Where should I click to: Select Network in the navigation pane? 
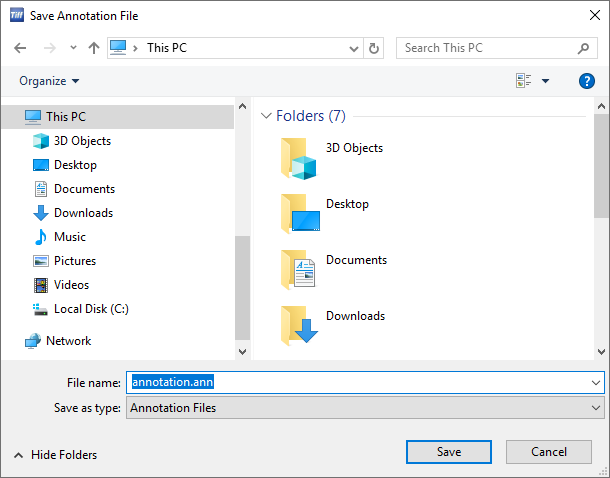[x=68, y=341]
